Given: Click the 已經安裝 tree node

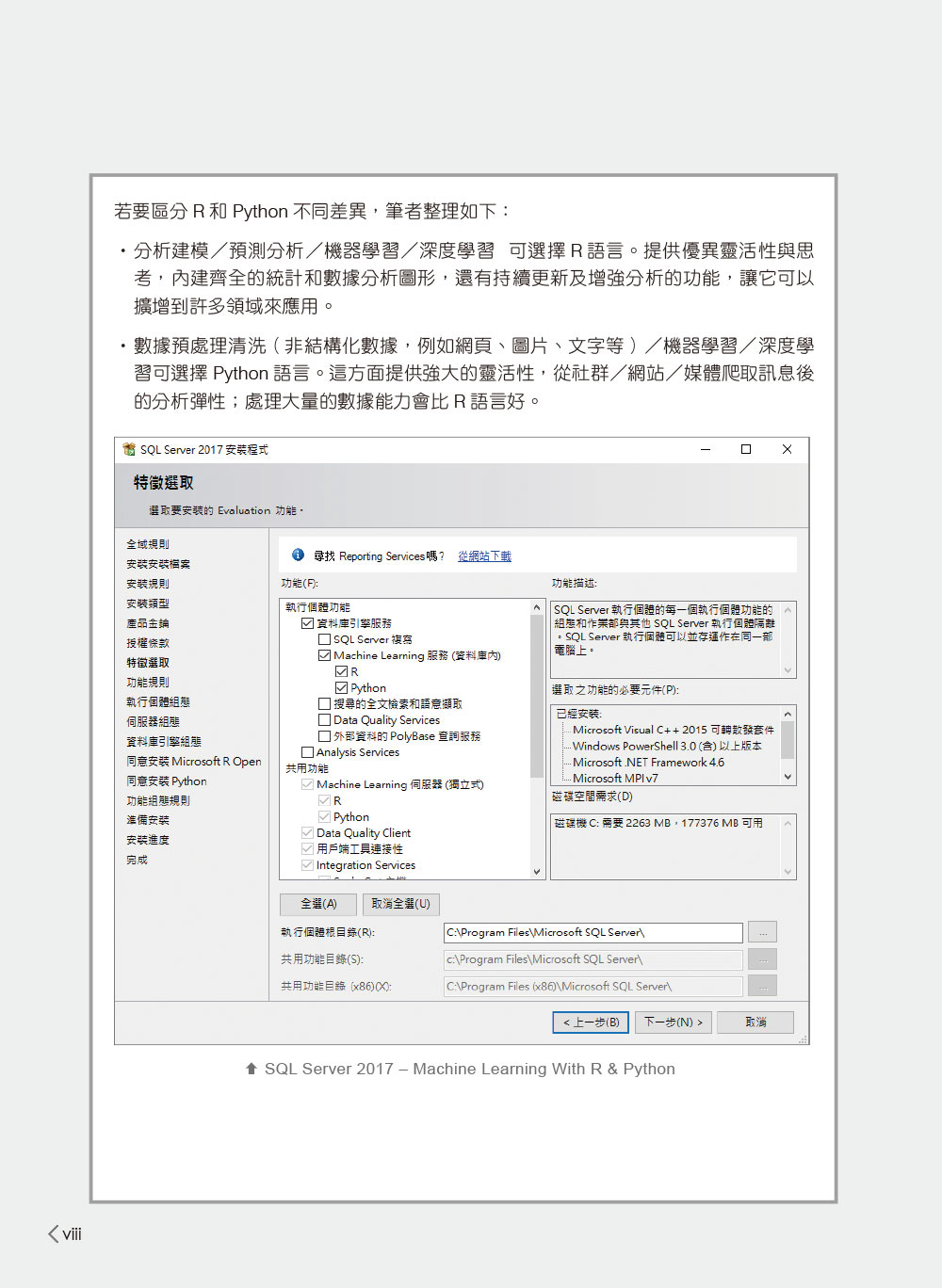Looking at the screenshot, I should coord(578,714).
